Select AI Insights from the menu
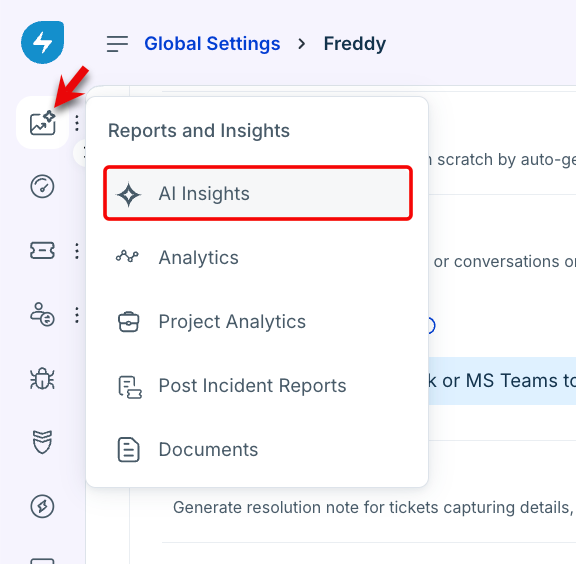The width and height of the screenshot is (576, 564). click(x=258, y=193)
